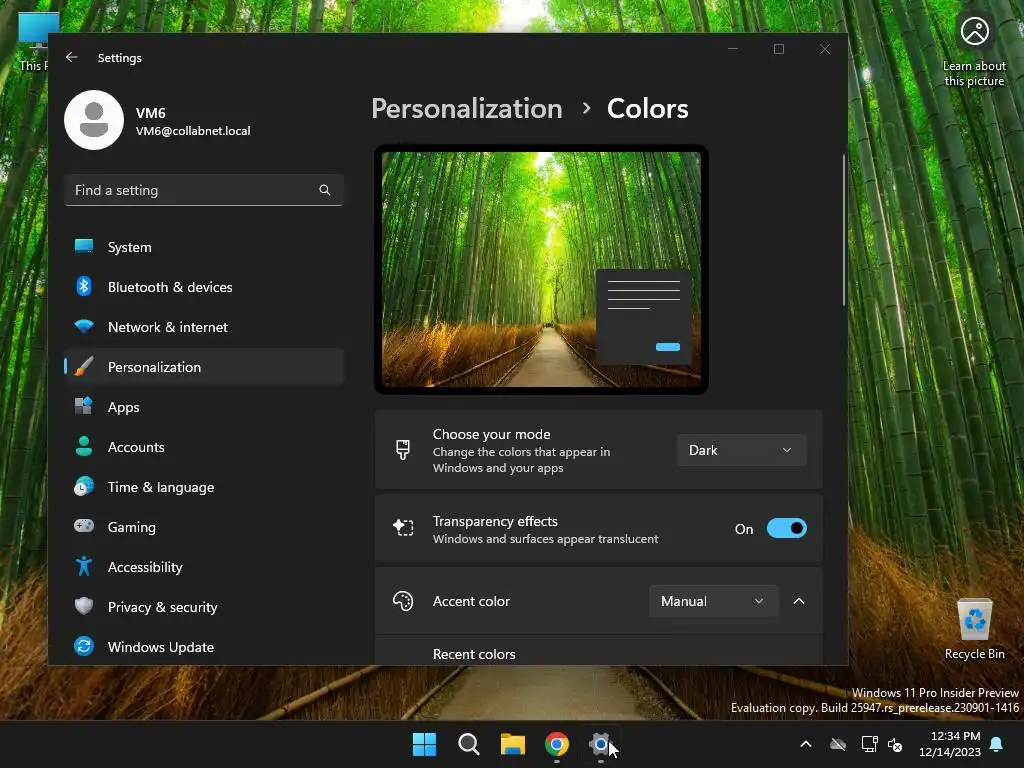Screen dimensions: 1024x768
Task: Open the Accent color Manual dropdown
Action: pyautogui.click(x=713, y=601)
